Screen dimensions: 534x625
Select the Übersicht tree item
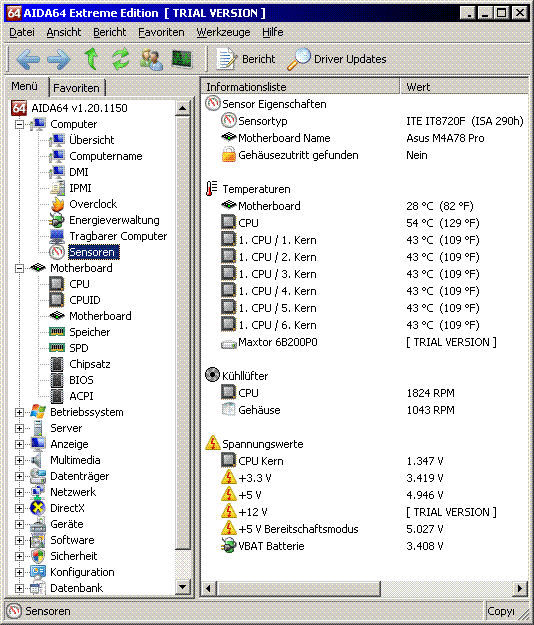(92, 140)
